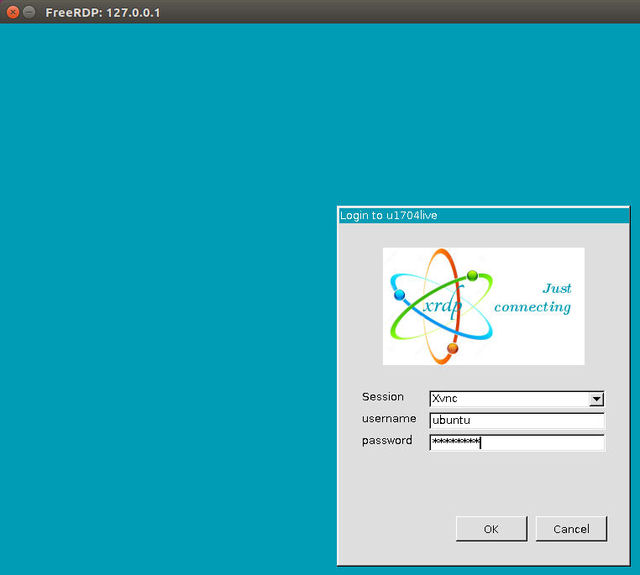Image resolution: width=640 pixels, height=575 pixels.
Task: Cancel the xrdp login dialog
Action: coord(571,529)
